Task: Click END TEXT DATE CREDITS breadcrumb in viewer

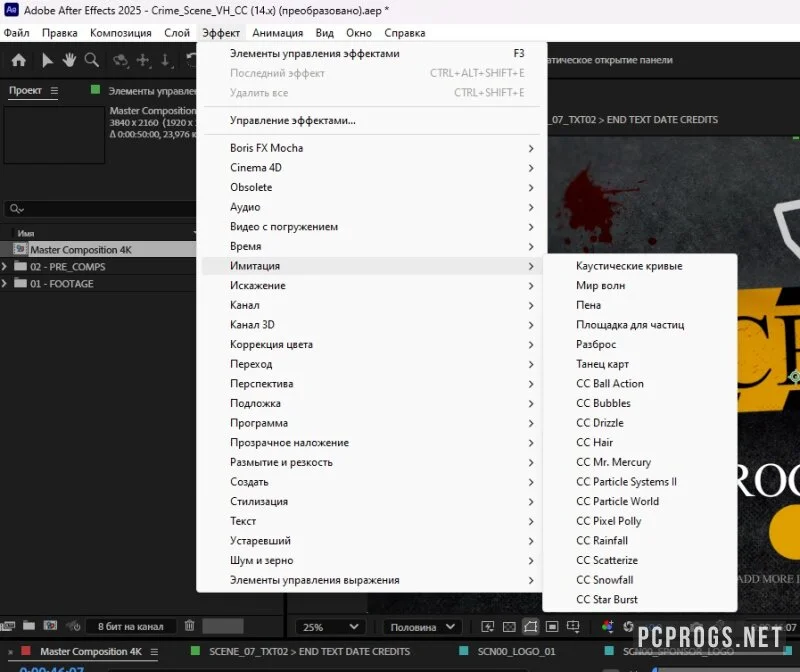Action: point(662,120)
